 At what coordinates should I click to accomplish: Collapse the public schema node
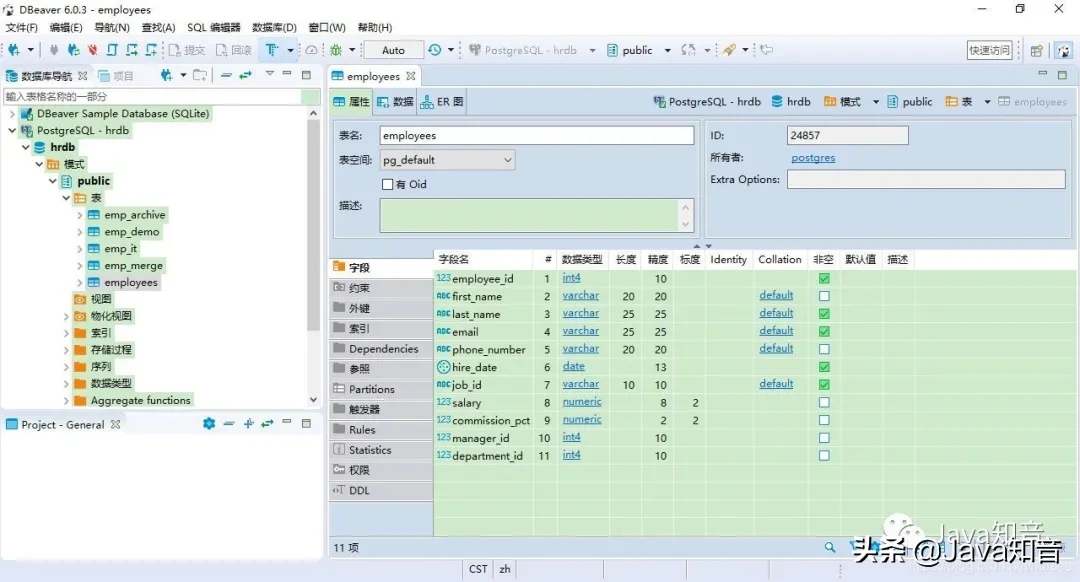52,181
